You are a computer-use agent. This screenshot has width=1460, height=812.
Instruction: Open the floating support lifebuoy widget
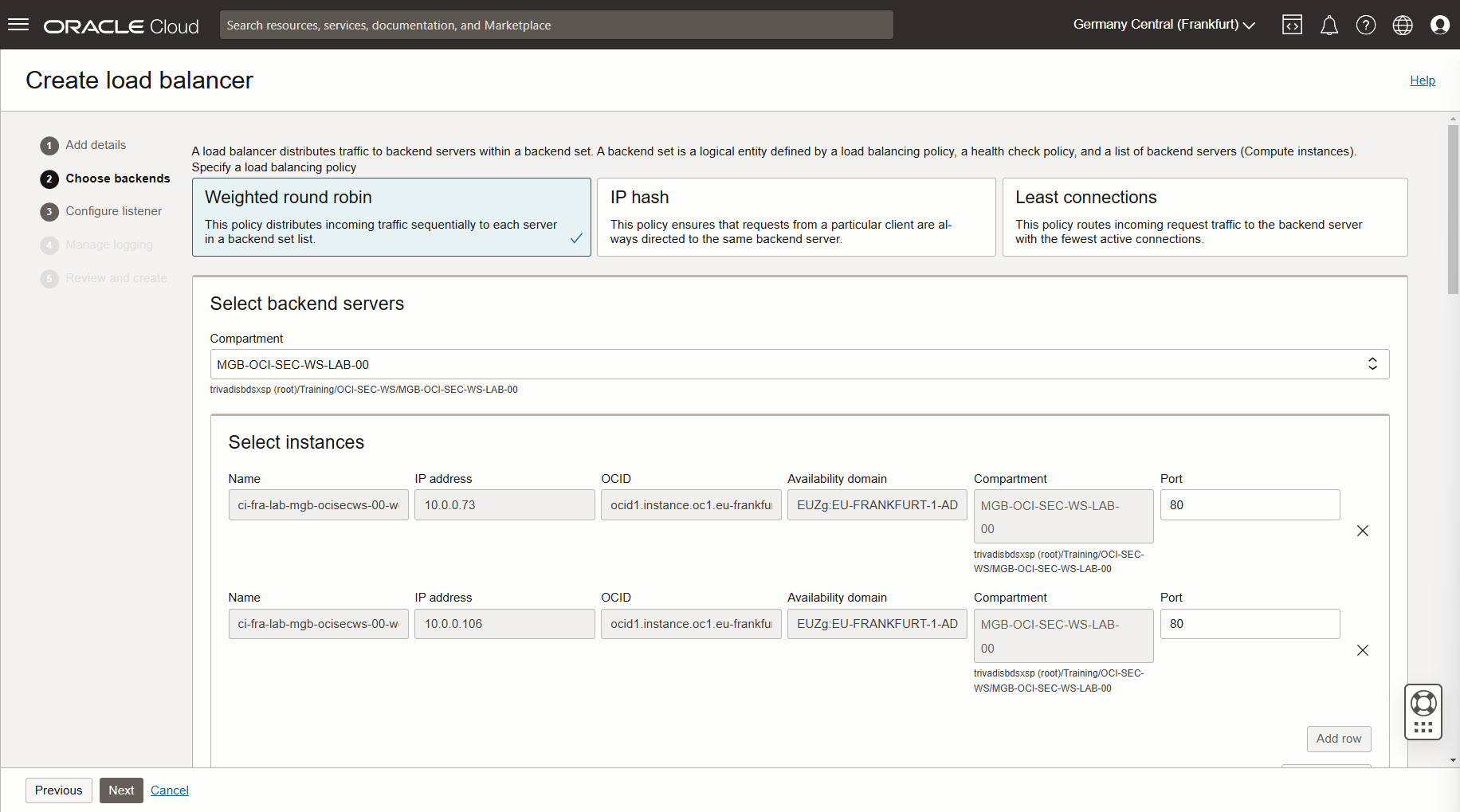click(x=1423, y=712)
